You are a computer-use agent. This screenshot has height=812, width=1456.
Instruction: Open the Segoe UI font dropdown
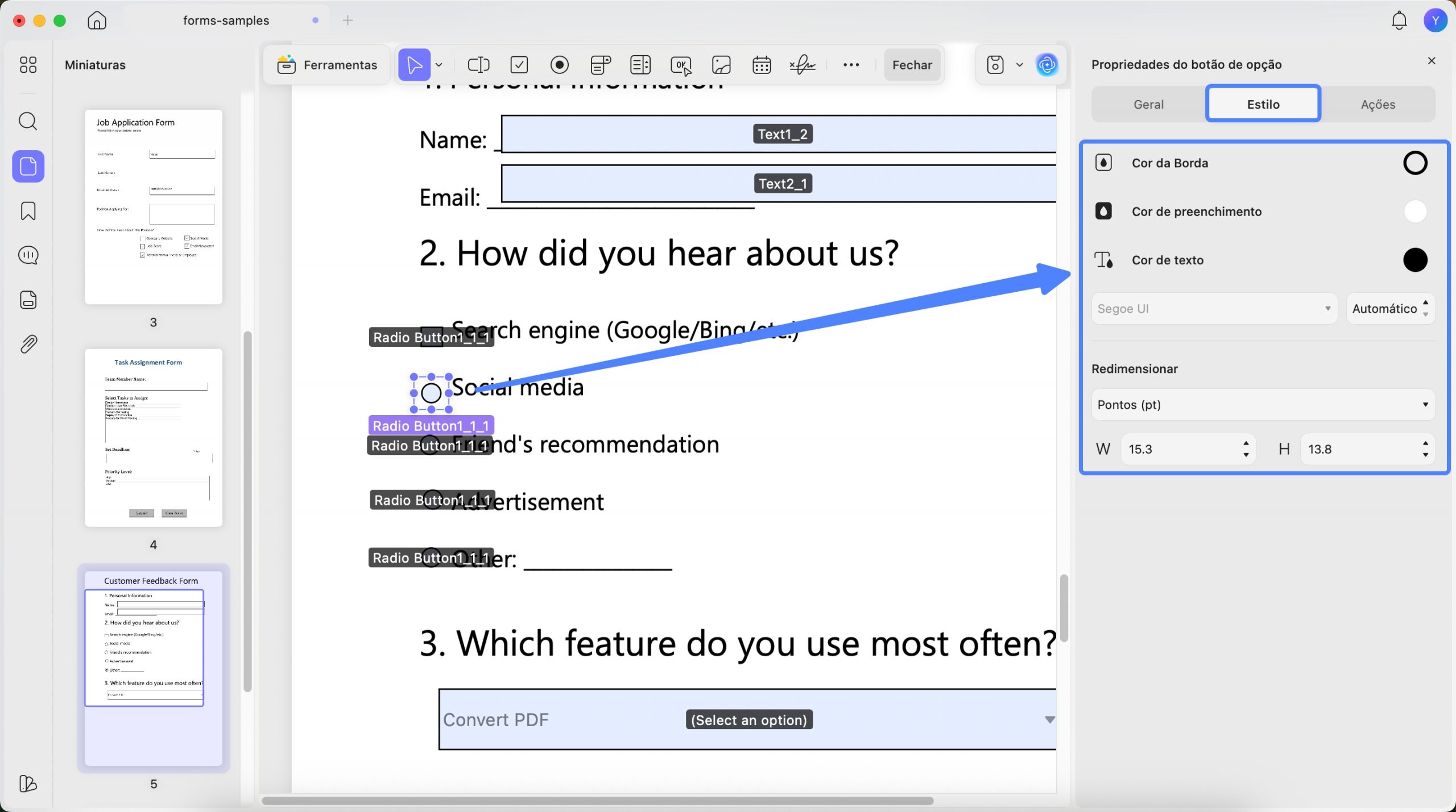1214,309
